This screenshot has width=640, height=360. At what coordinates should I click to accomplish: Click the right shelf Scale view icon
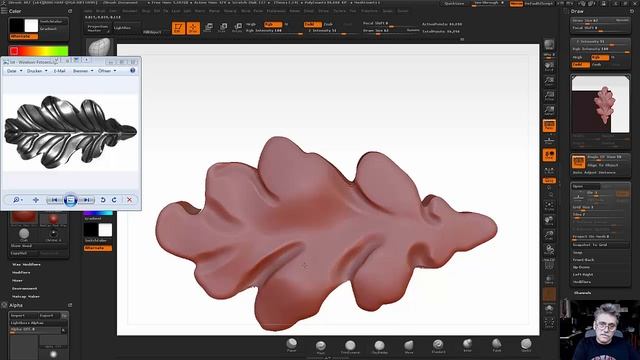[x=549, y=235]
